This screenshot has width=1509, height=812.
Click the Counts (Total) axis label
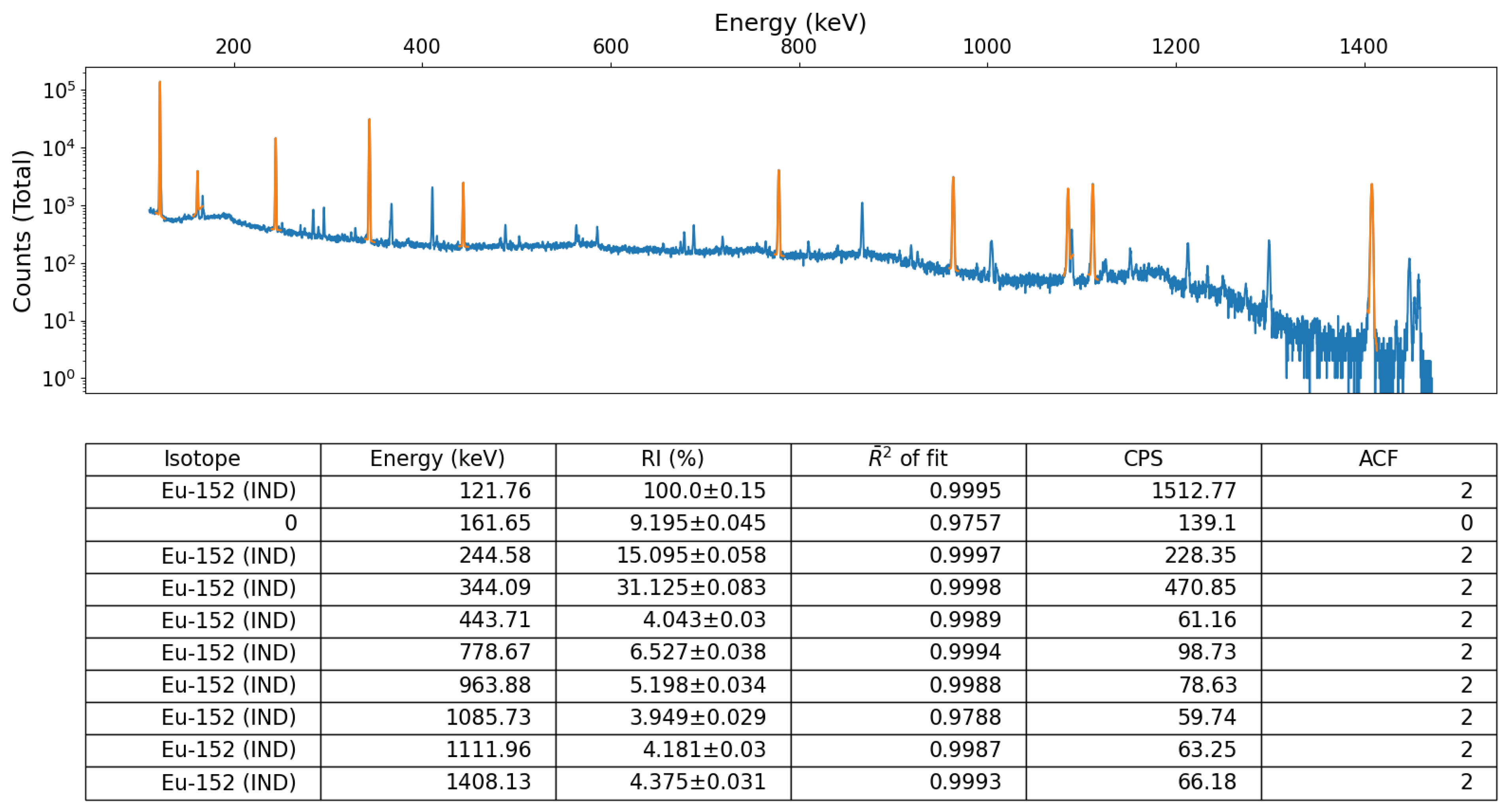tap(22, 231)
